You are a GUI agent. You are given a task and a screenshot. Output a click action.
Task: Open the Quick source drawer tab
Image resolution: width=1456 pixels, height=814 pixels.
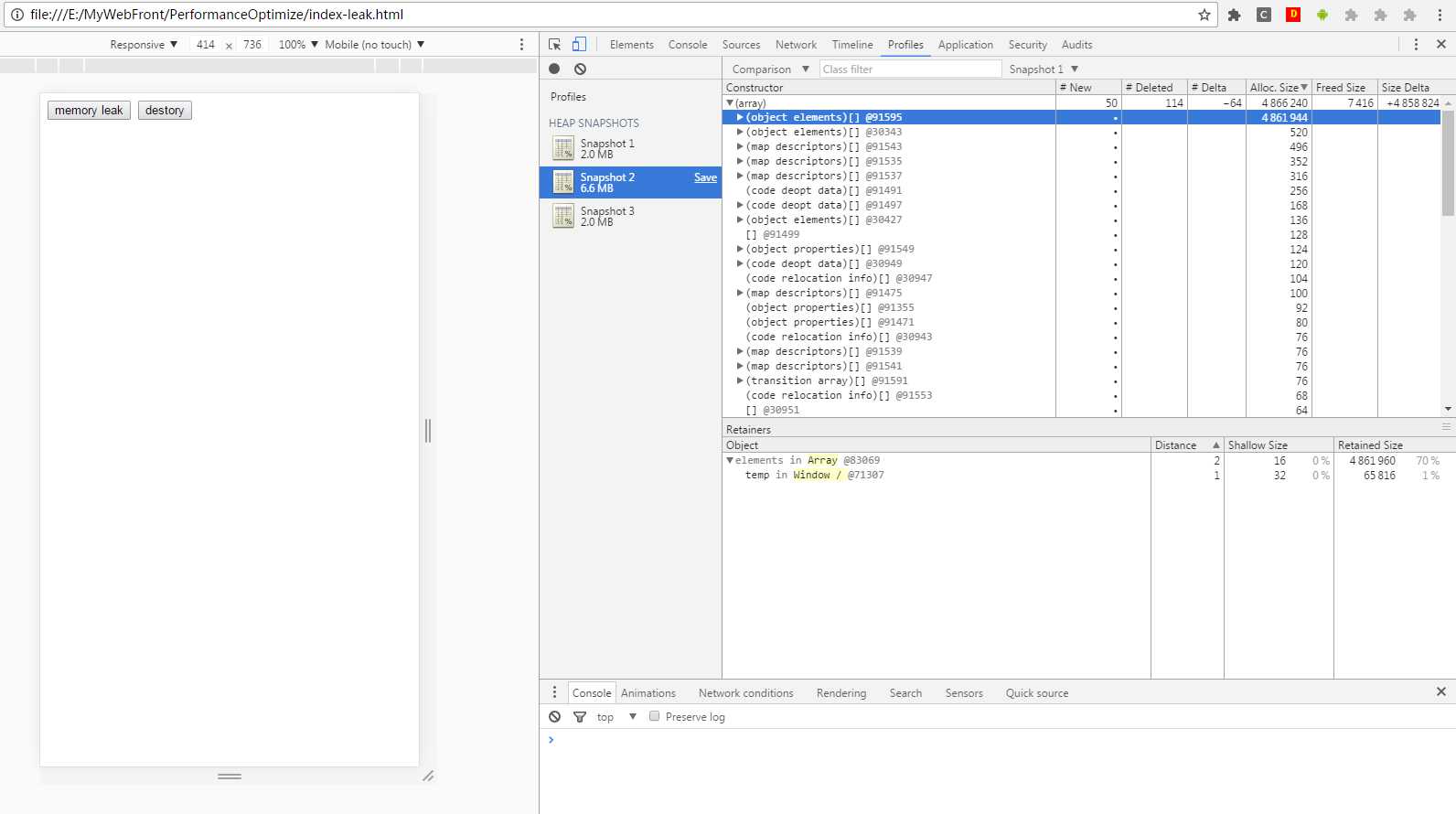(x=1037, y=692)
